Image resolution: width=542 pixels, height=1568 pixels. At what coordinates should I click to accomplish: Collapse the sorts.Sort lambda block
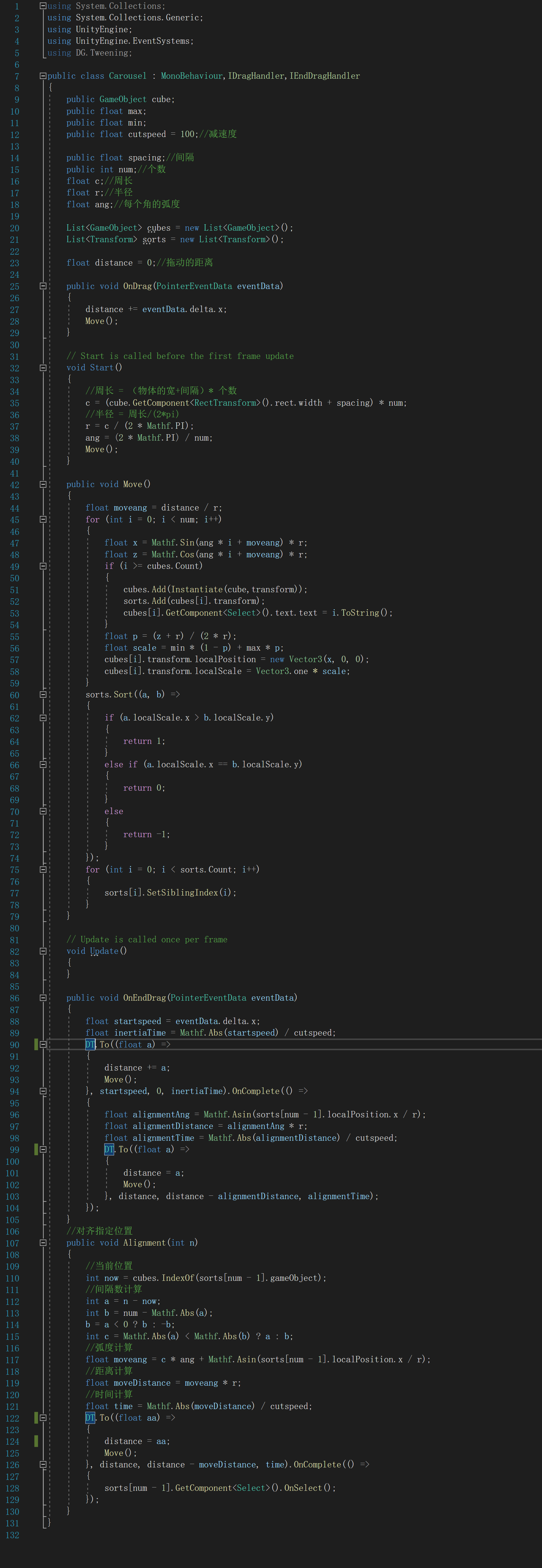tap(43, 695)
